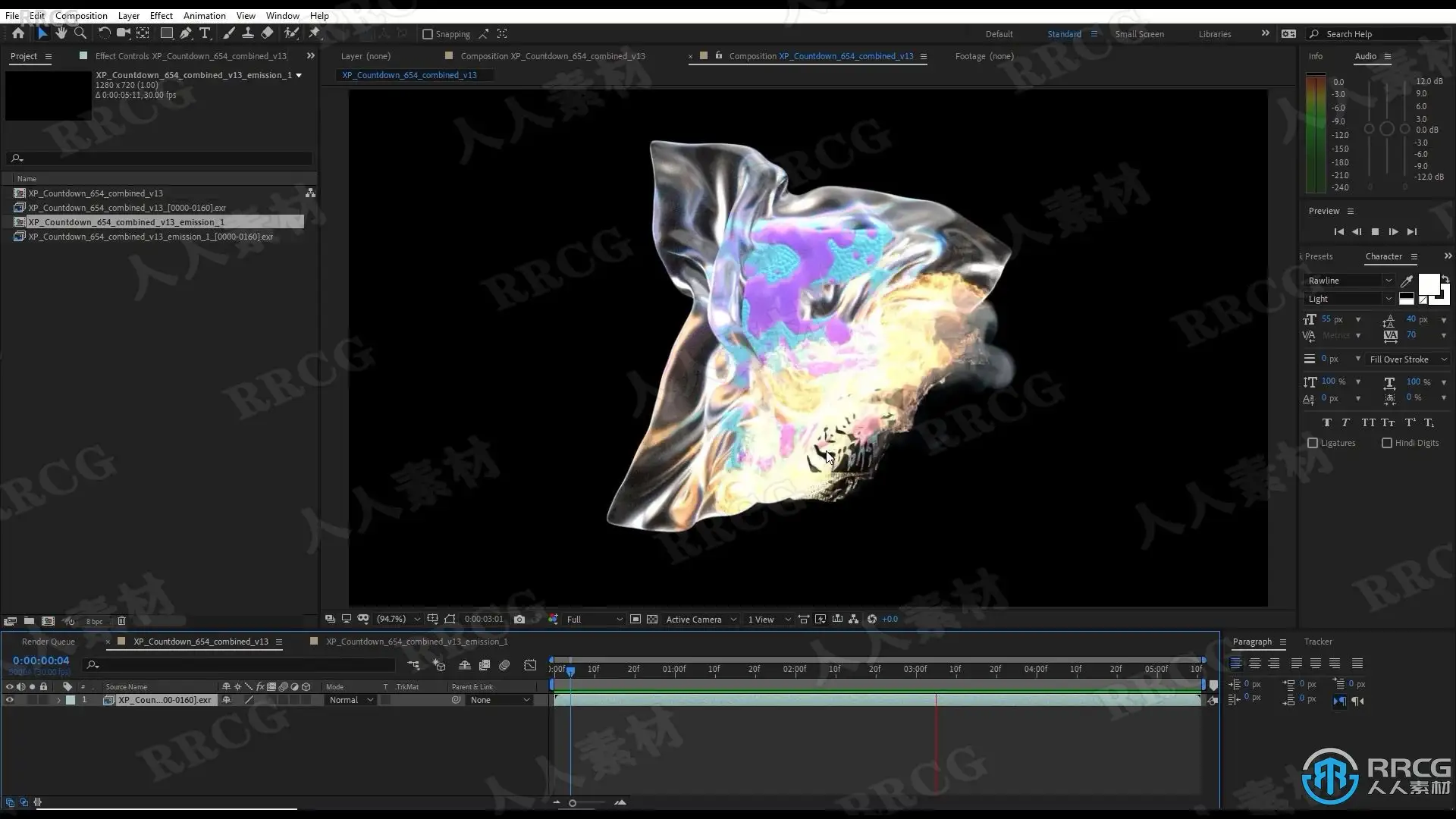Screen dimensions: 1456x819
Task: Open the Rawline font family dropdown
Action: coord(1350,281)
